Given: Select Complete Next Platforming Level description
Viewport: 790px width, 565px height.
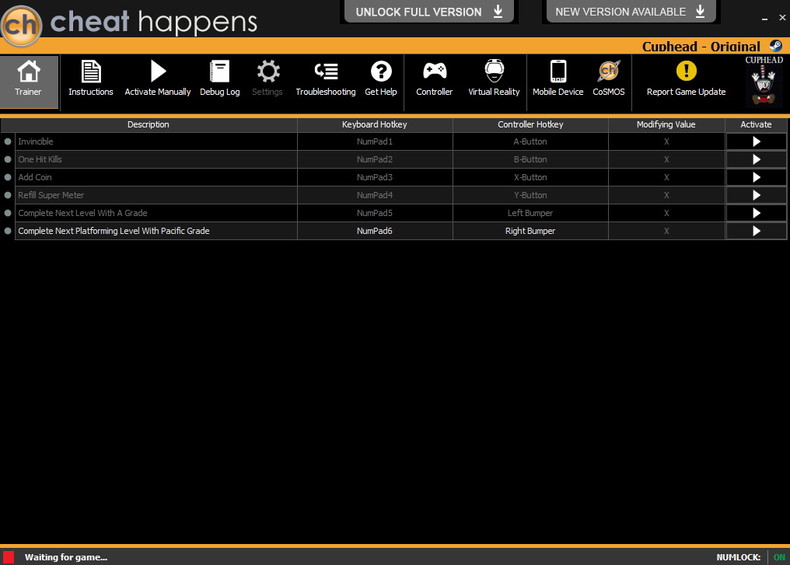Looking at the screenshot, I should click(x=156, y=231).
